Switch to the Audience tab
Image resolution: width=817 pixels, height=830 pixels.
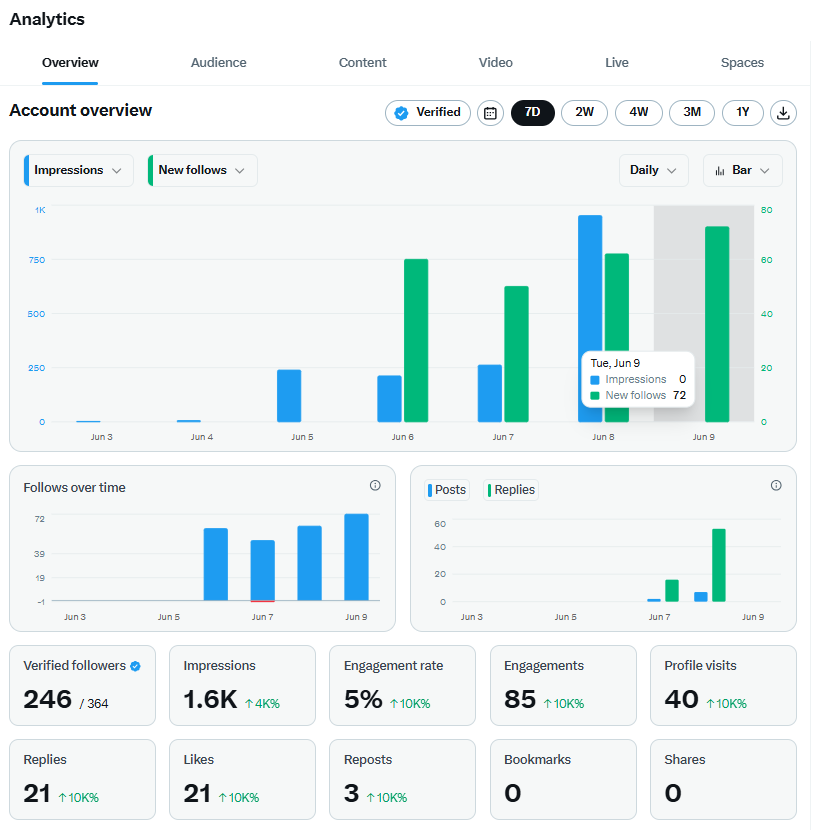(x=219, y=63)
